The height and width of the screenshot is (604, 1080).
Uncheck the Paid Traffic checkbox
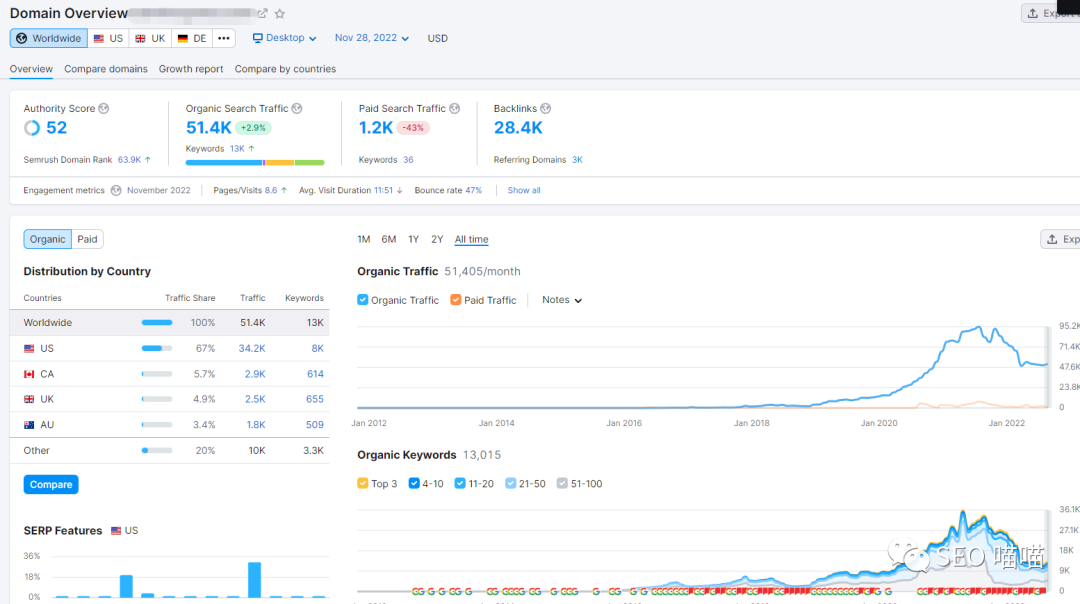tap(455, 300)
